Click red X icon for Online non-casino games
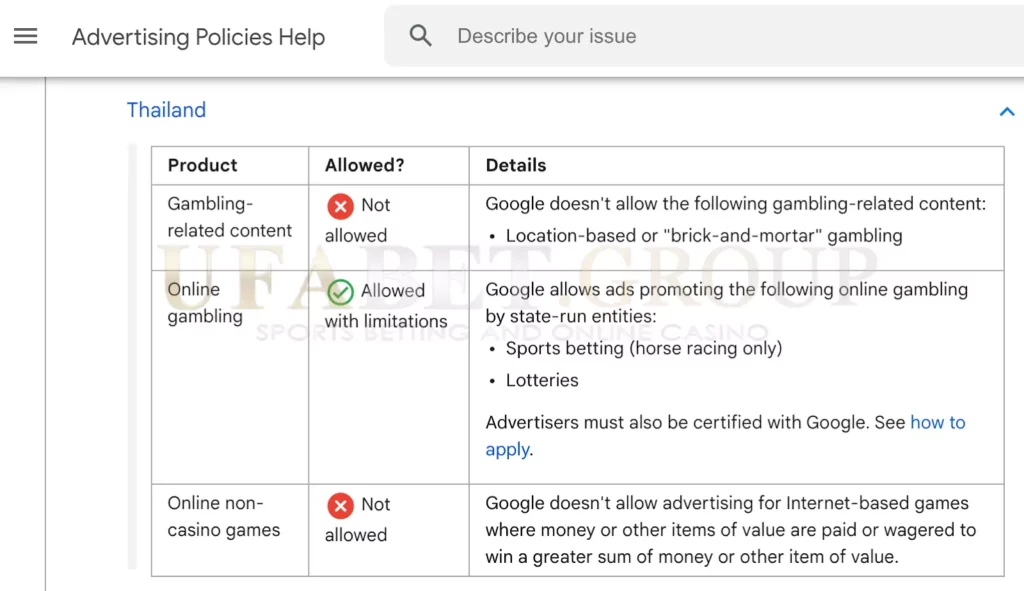 tap(340, 505)
